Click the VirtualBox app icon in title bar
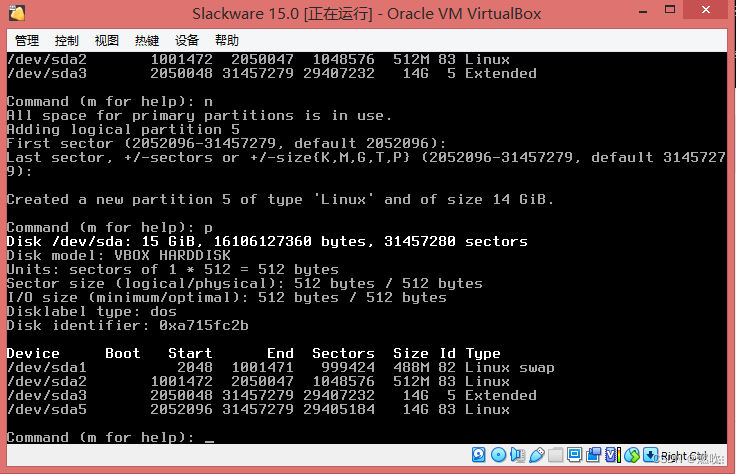This screenshot has height=474, width=736. [17, 13]
